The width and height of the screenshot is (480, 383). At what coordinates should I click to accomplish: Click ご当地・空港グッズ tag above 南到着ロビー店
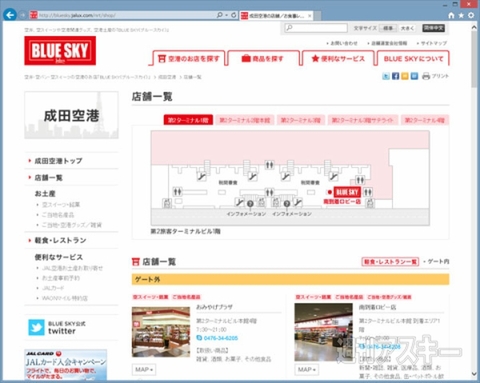point(389,297)
